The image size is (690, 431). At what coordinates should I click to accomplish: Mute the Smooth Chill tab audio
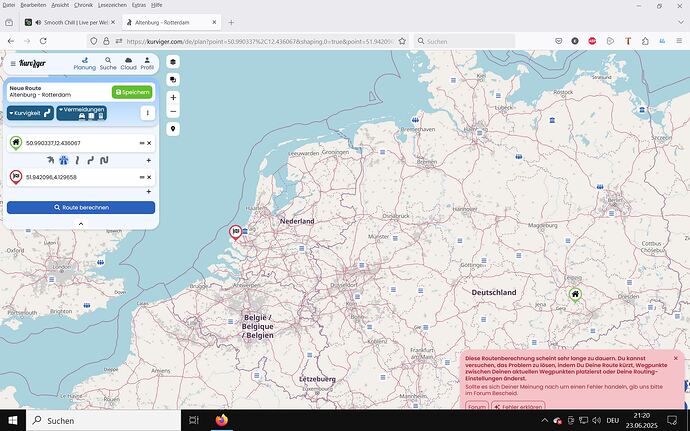tap(38, 22)
